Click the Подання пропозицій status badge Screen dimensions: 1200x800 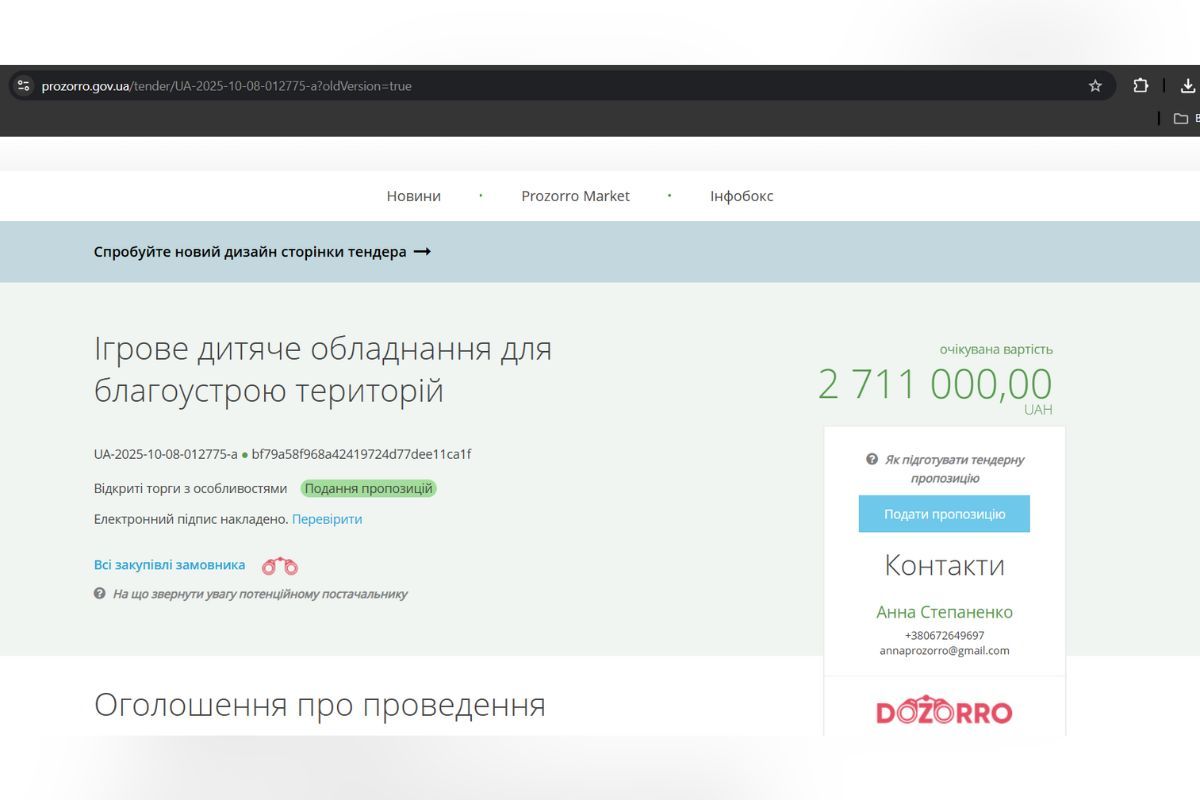pyautogui.click(x=368, y=489)
